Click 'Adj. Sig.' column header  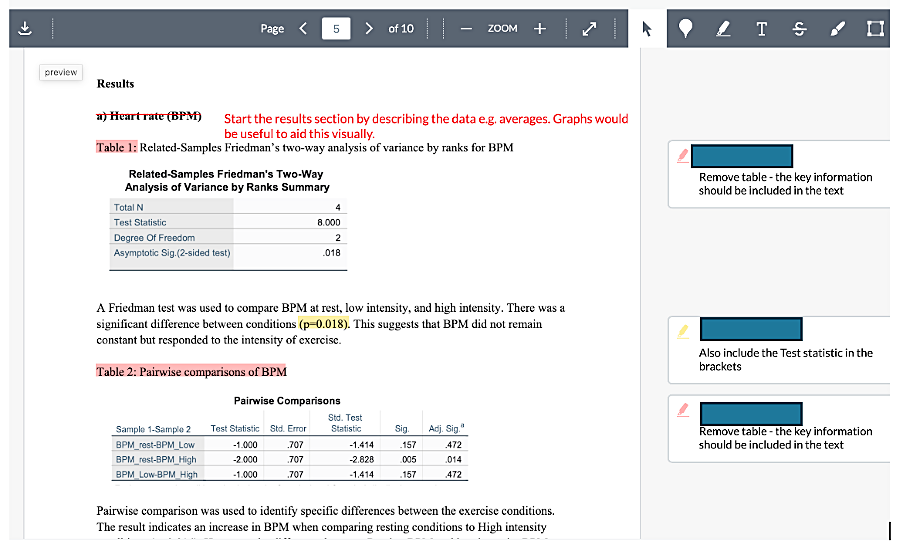point(446,428)
